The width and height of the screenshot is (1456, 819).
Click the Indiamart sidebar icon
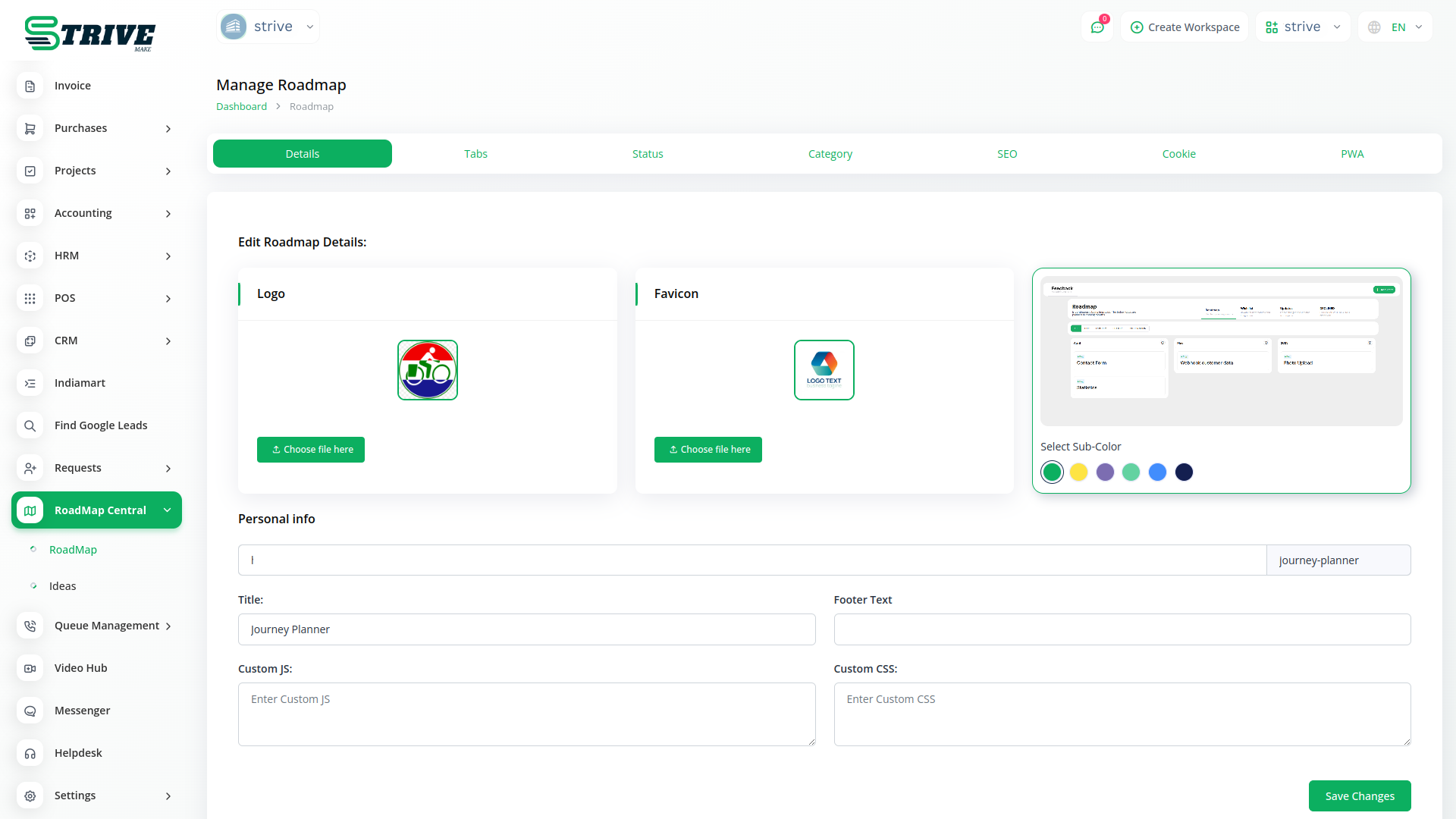tap(30, 384)
